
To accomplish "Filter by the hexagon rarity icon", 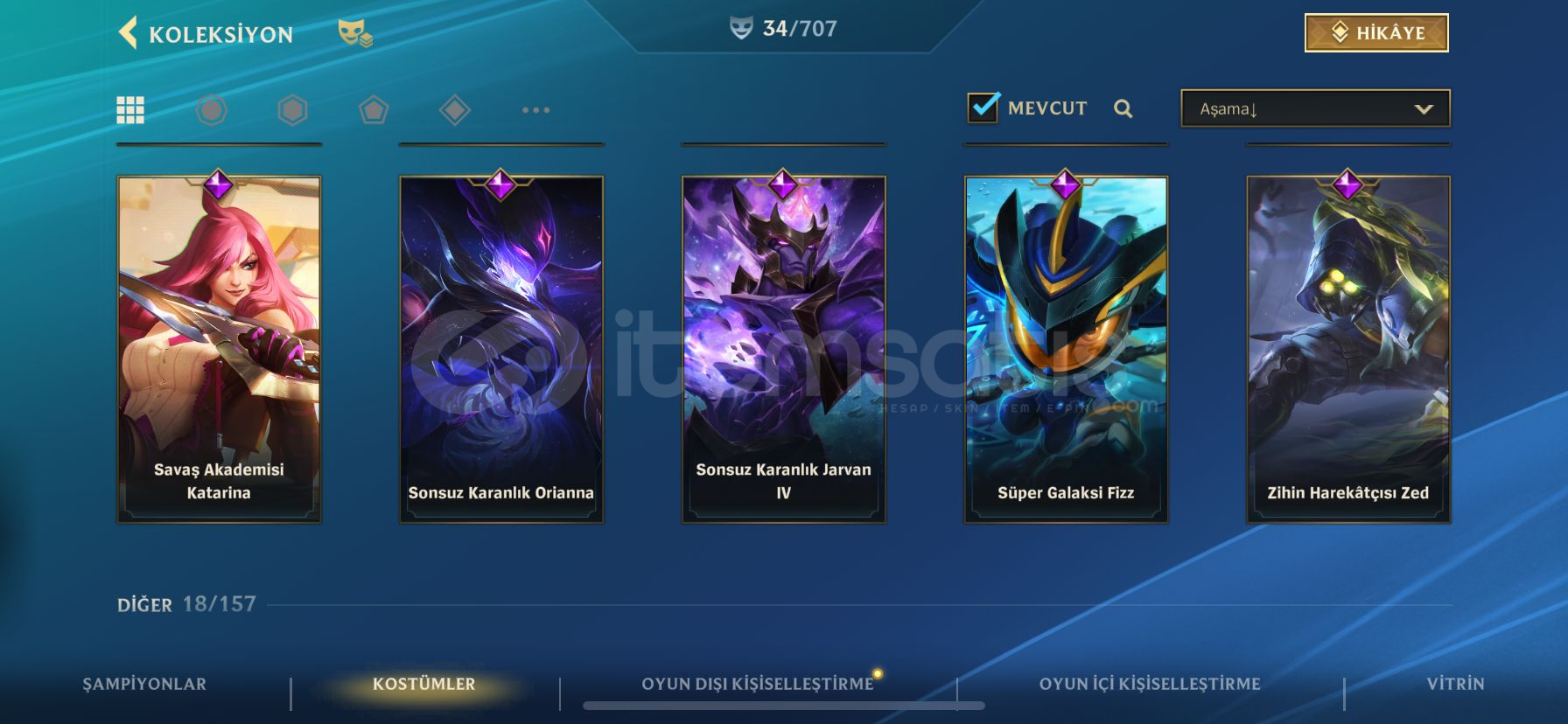I will (292, 110).
